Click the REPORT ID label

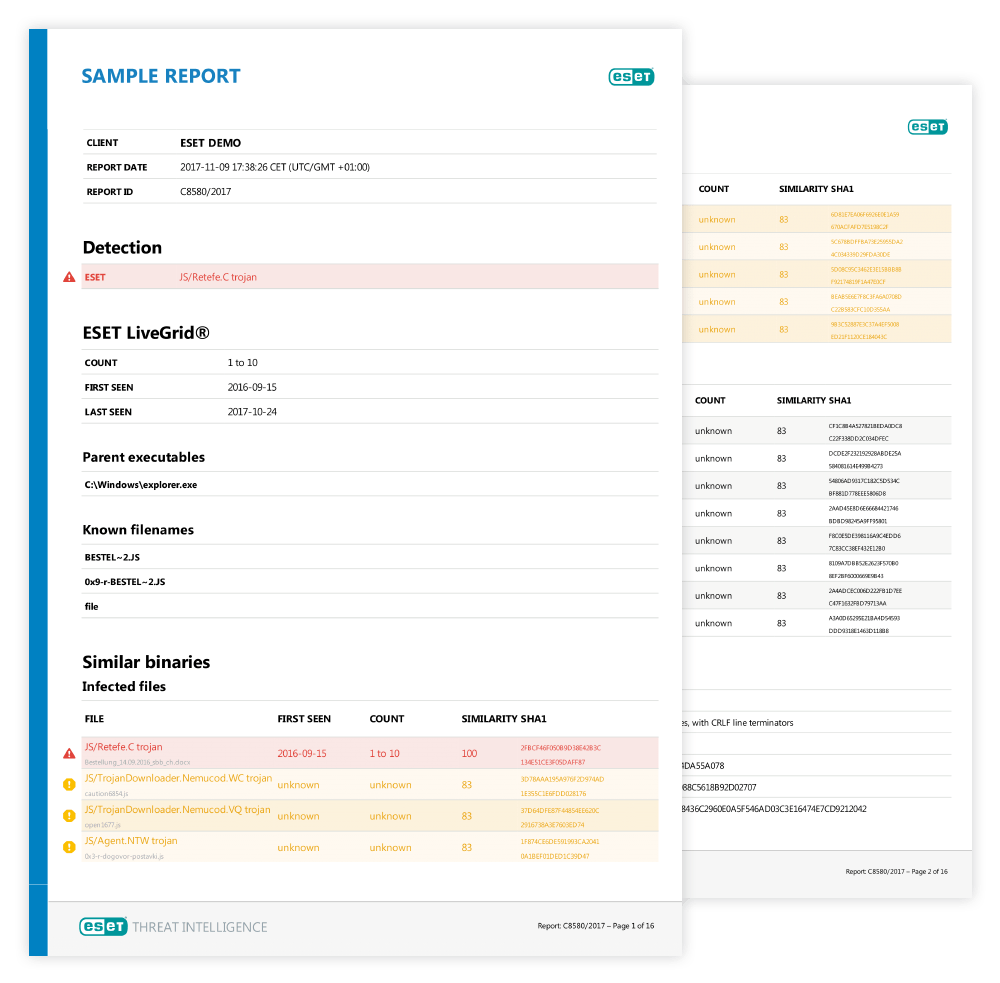coord(110,191)
